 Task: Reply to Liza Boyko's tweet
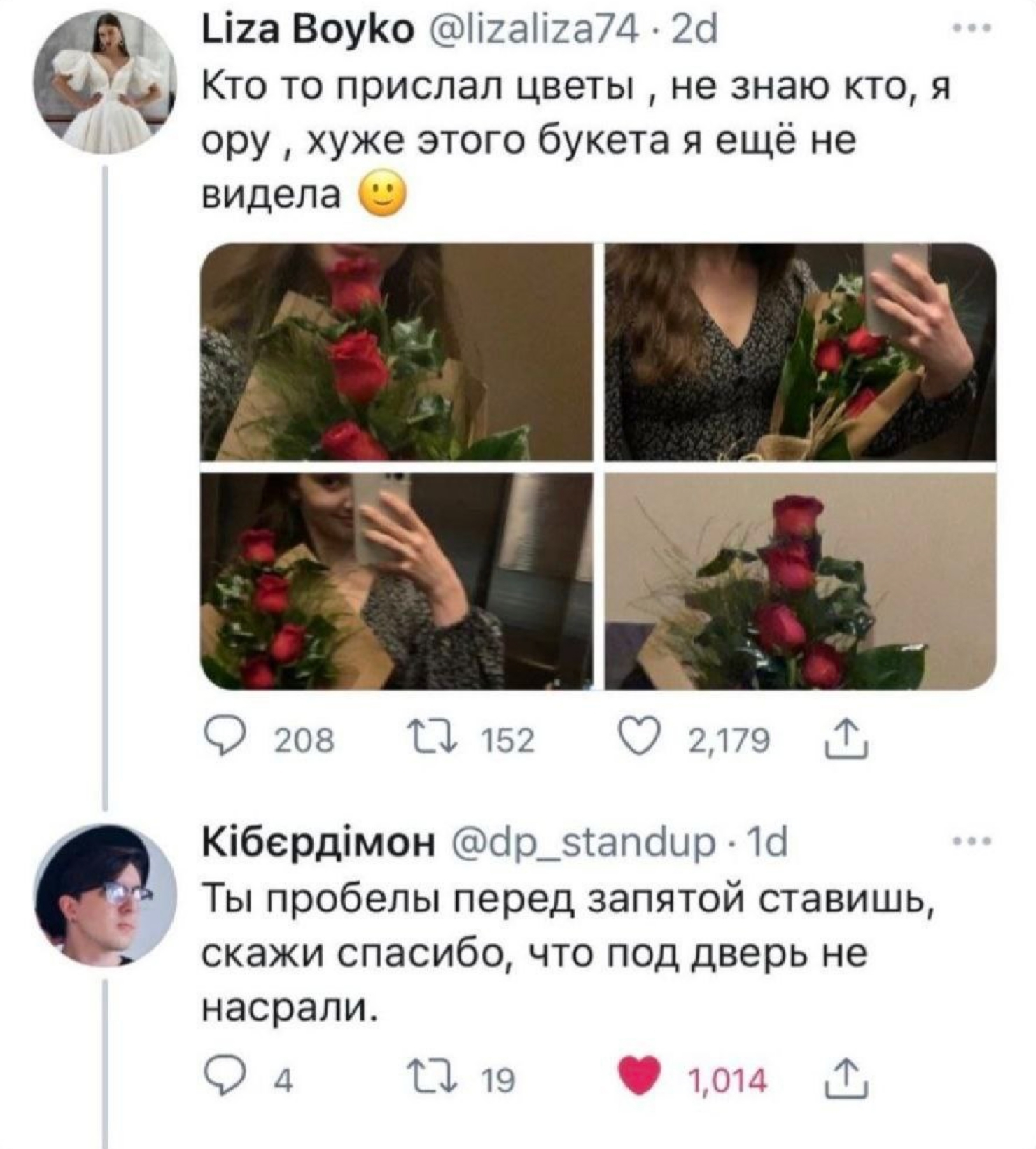(219, 740)
